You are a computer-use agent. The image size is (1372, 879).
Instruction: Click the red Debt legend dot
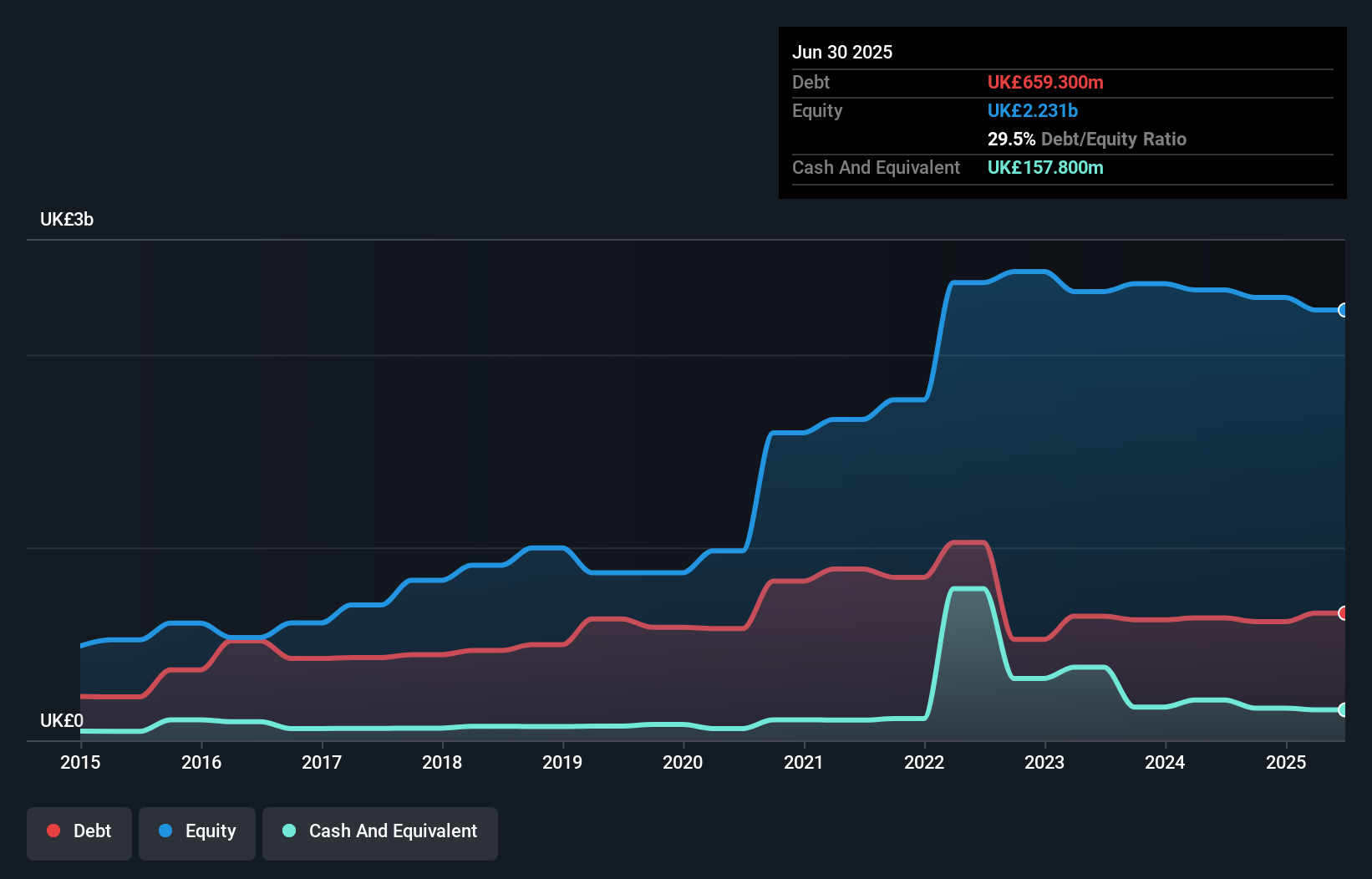point(53,831)
